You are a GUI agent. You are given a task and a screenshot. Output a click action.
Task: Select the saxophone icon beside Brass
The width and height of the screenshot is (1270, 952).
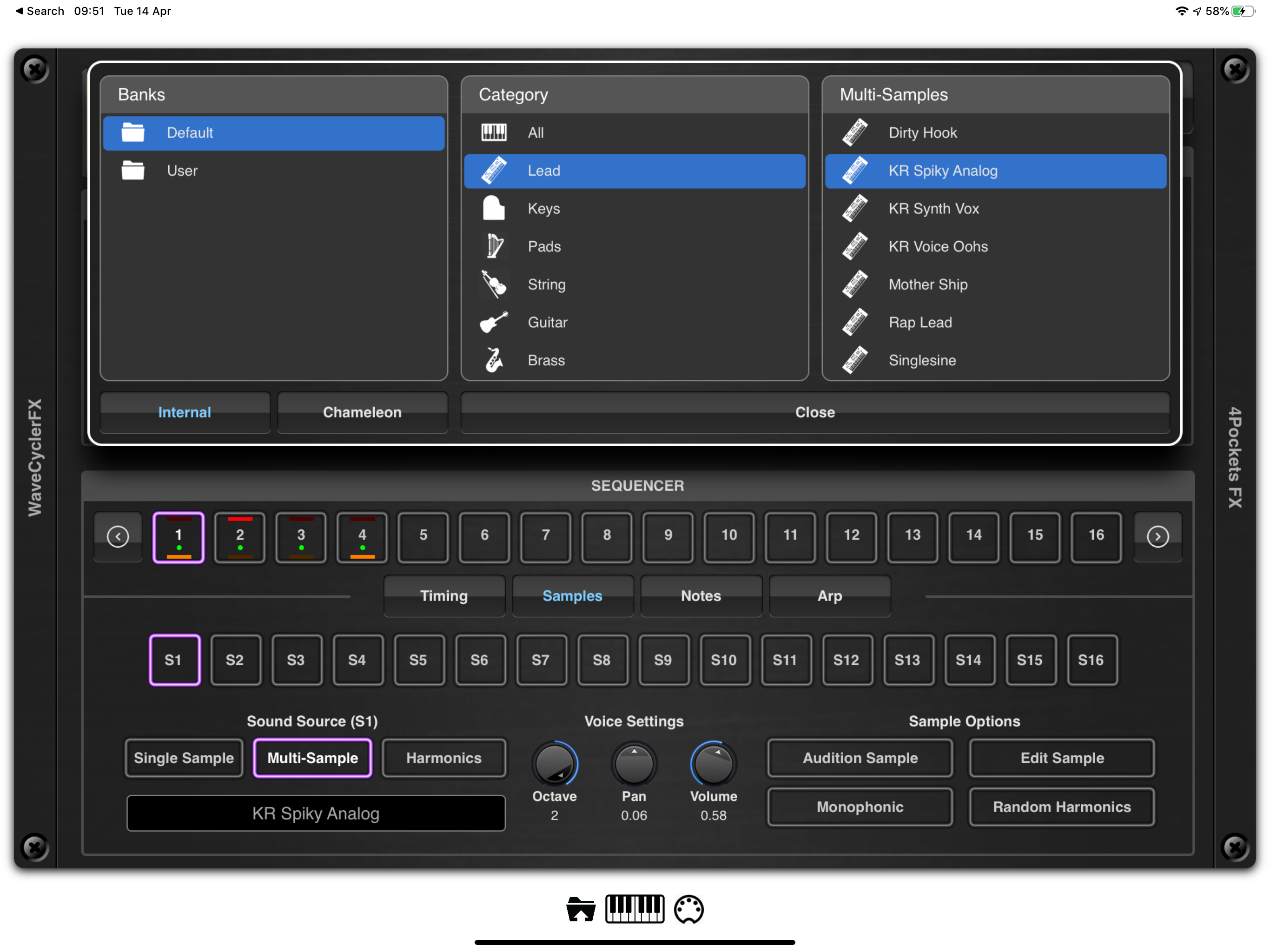tap(493, 360)
